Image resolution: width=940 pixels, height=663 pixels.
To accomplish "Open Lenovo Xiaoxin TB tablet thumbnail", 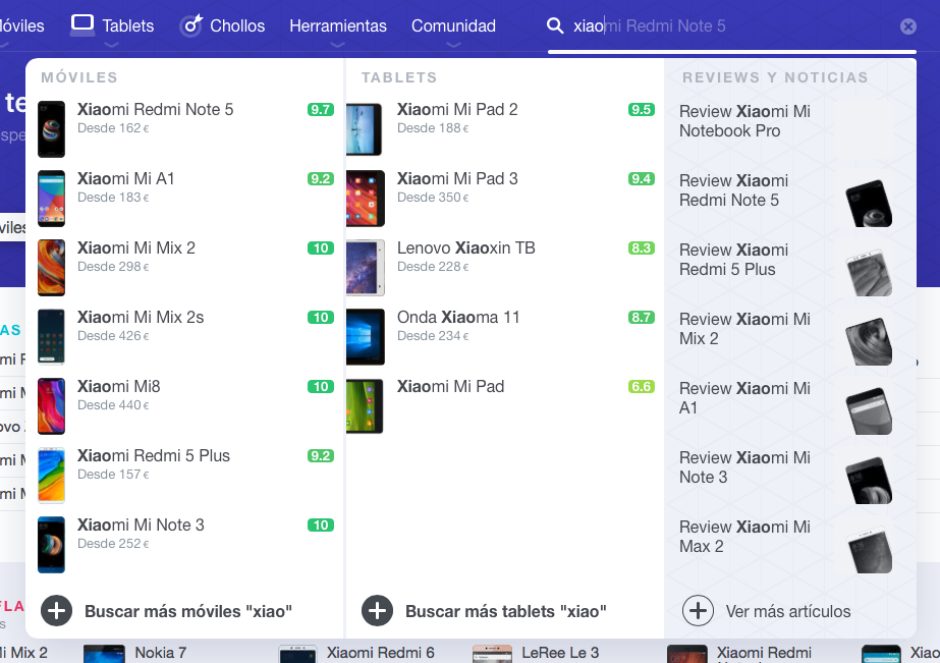I will (x=366, y=267).
